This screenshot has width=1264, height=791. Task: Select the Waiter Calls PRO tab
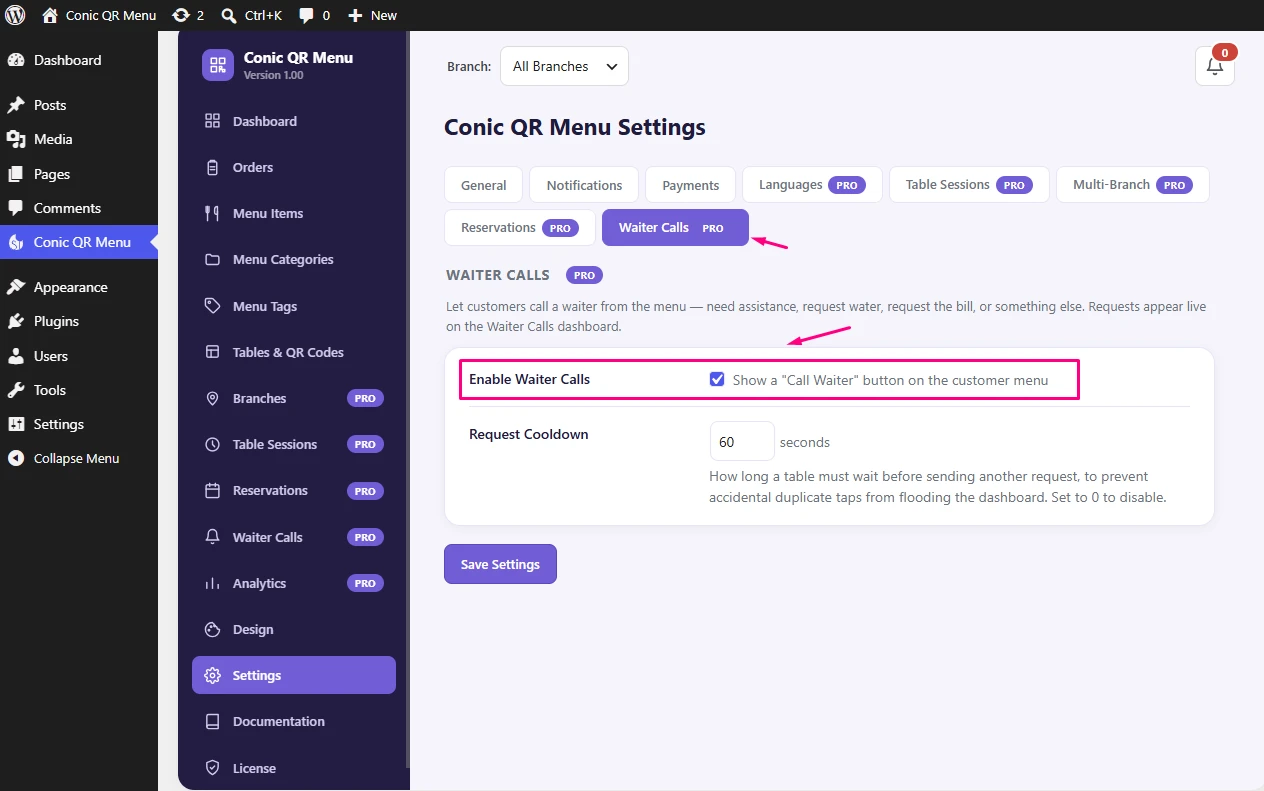click(x=675, y=227)
